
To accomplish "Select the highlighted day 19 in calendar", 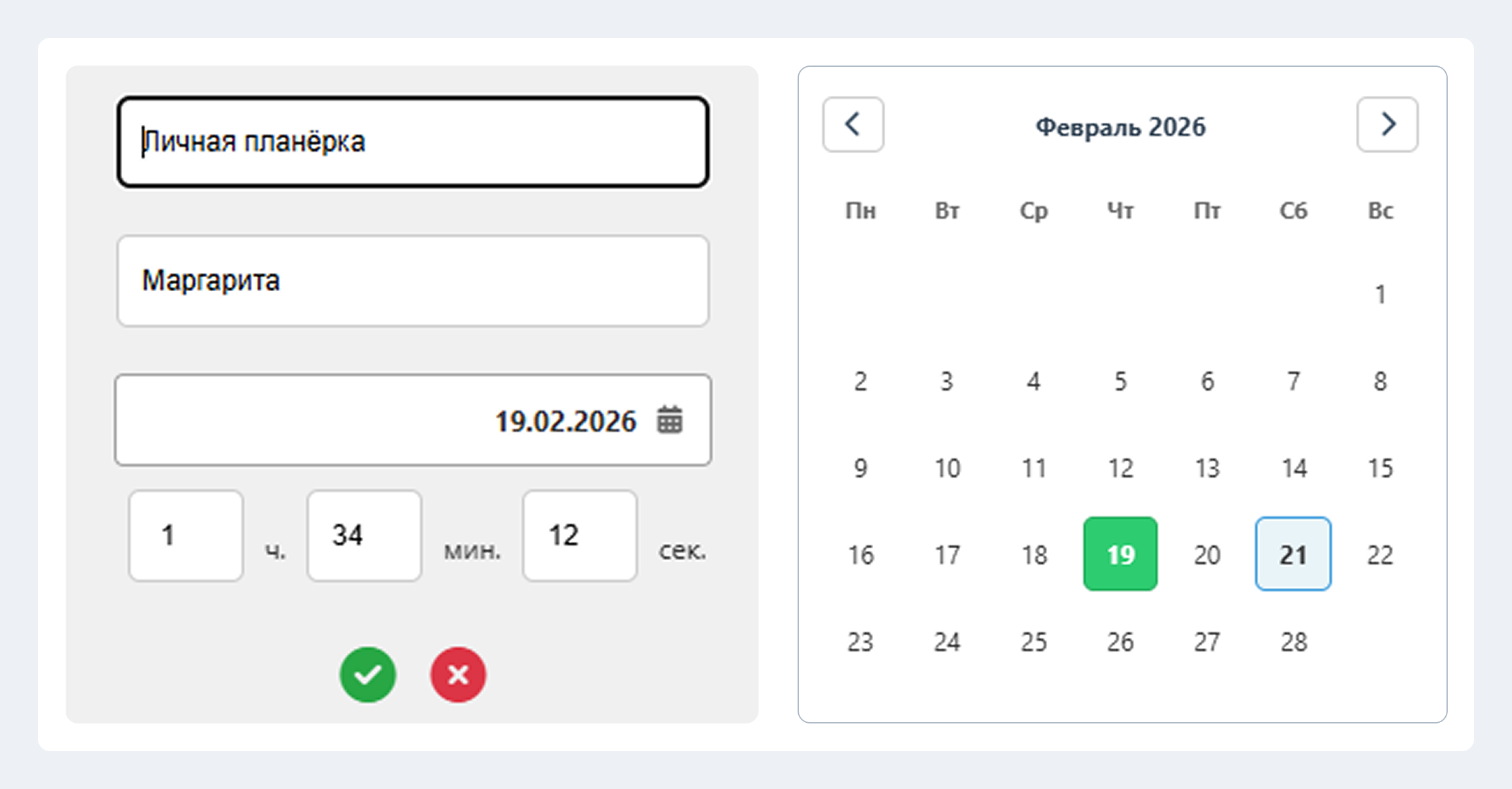I will pyautogui.click(x=1120, y=555).
